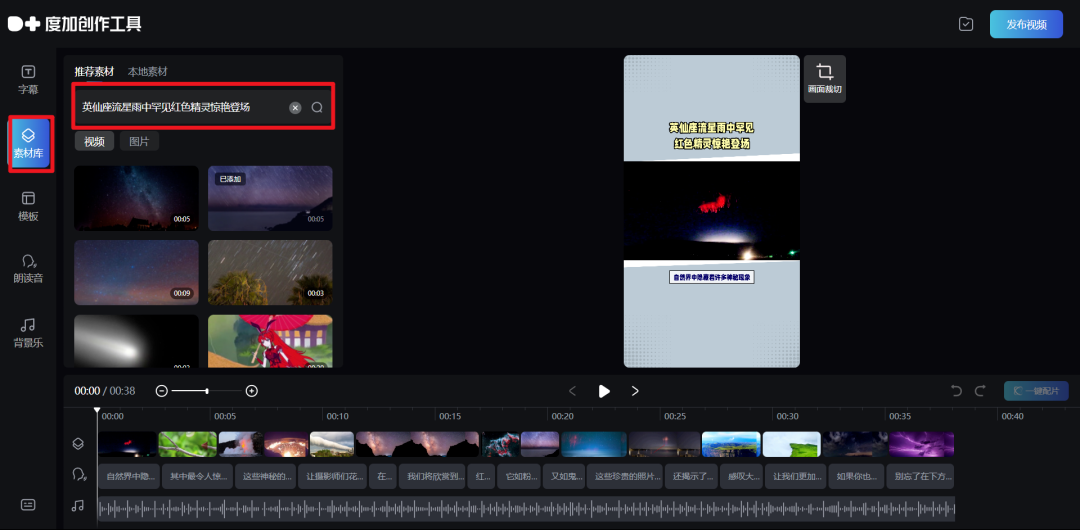The image size is (1080, 530).
Task: Select subtitle segment 还揭示了...
Action: point(692,476)
